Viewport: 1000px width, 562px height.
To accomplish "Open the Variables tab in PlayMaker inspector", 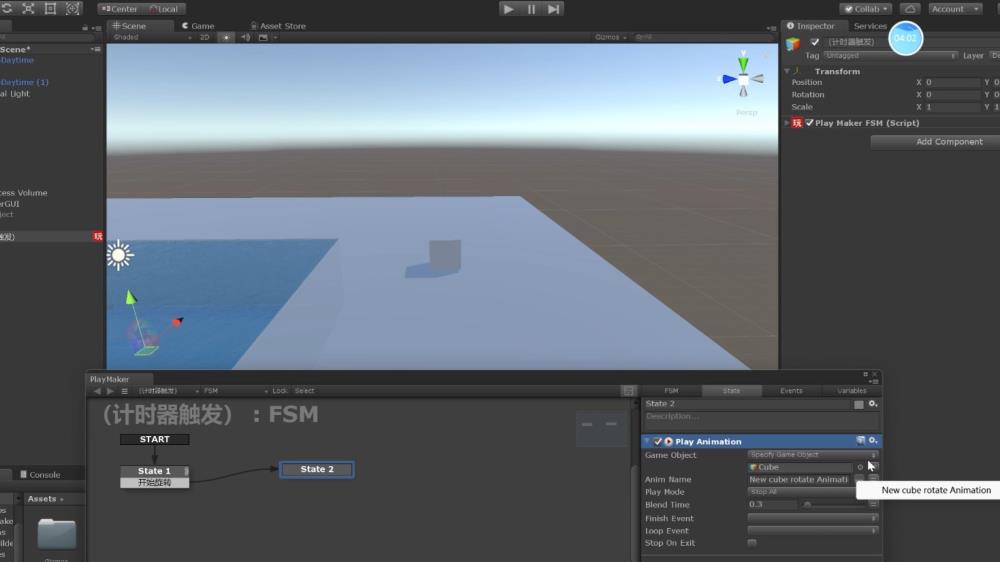I will pos(851,391).
